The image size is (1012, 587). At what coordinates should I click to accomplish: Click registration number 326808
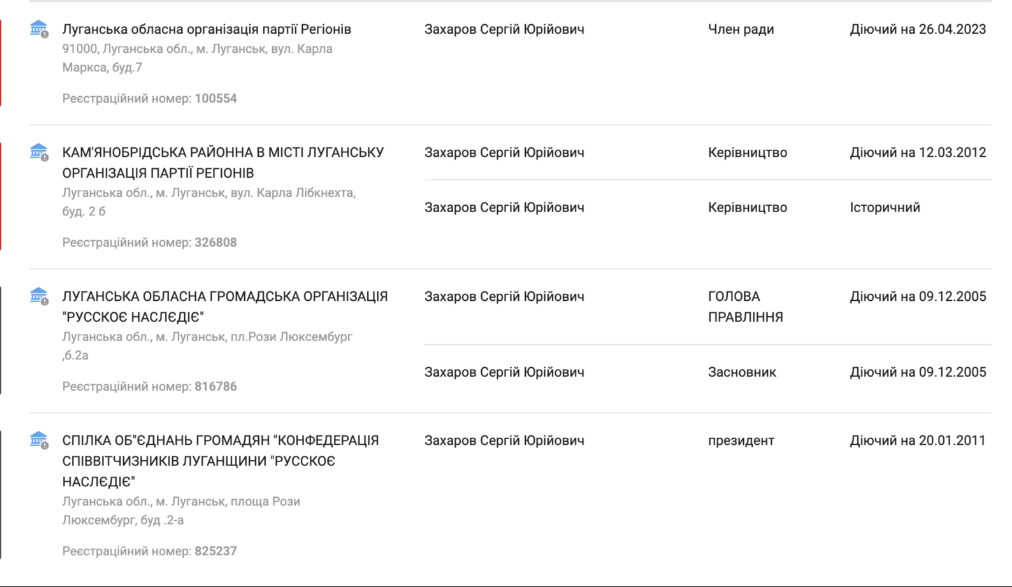tap(216, 242)
